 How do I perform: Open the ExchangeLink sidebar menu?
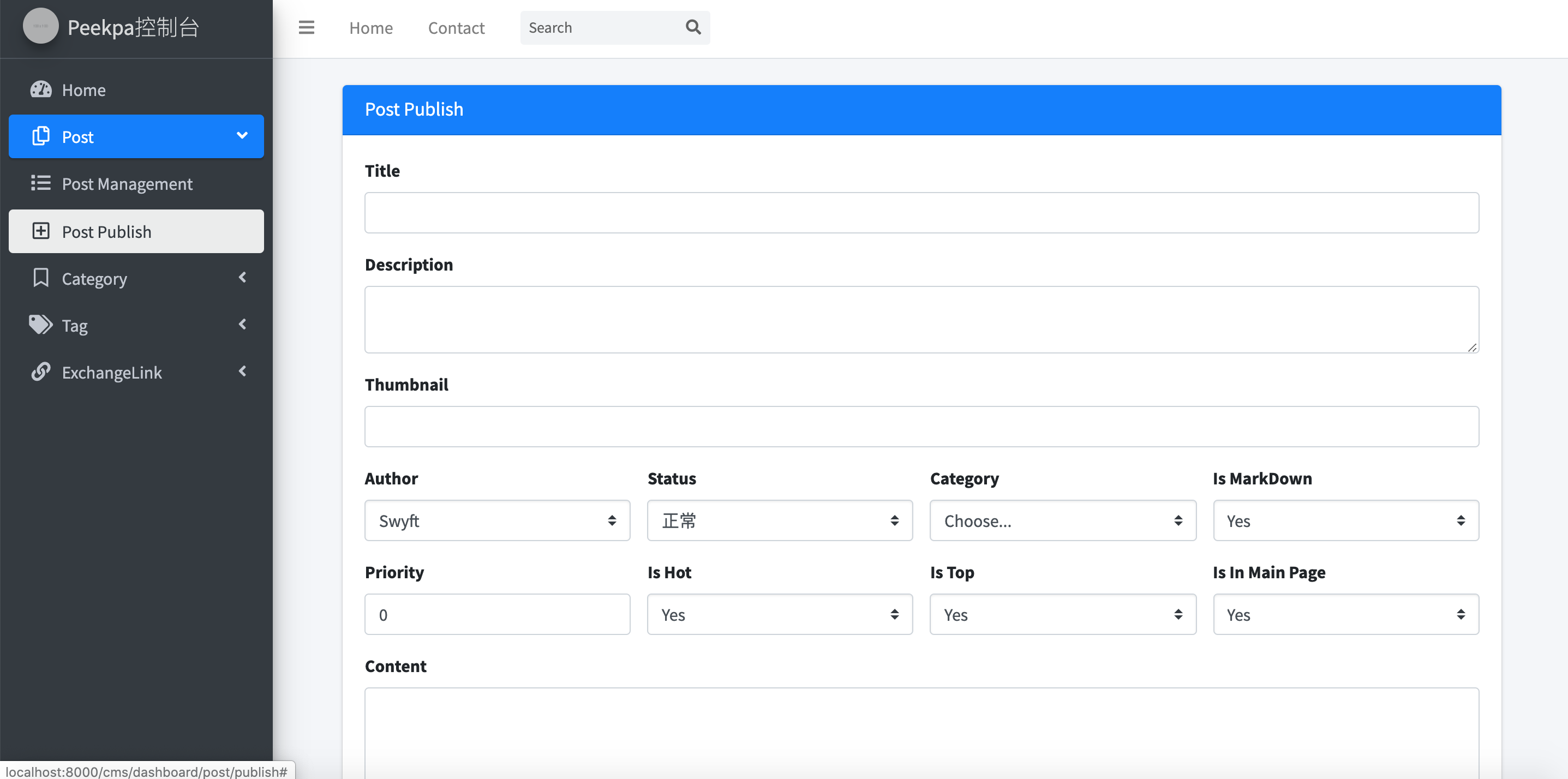136,372
